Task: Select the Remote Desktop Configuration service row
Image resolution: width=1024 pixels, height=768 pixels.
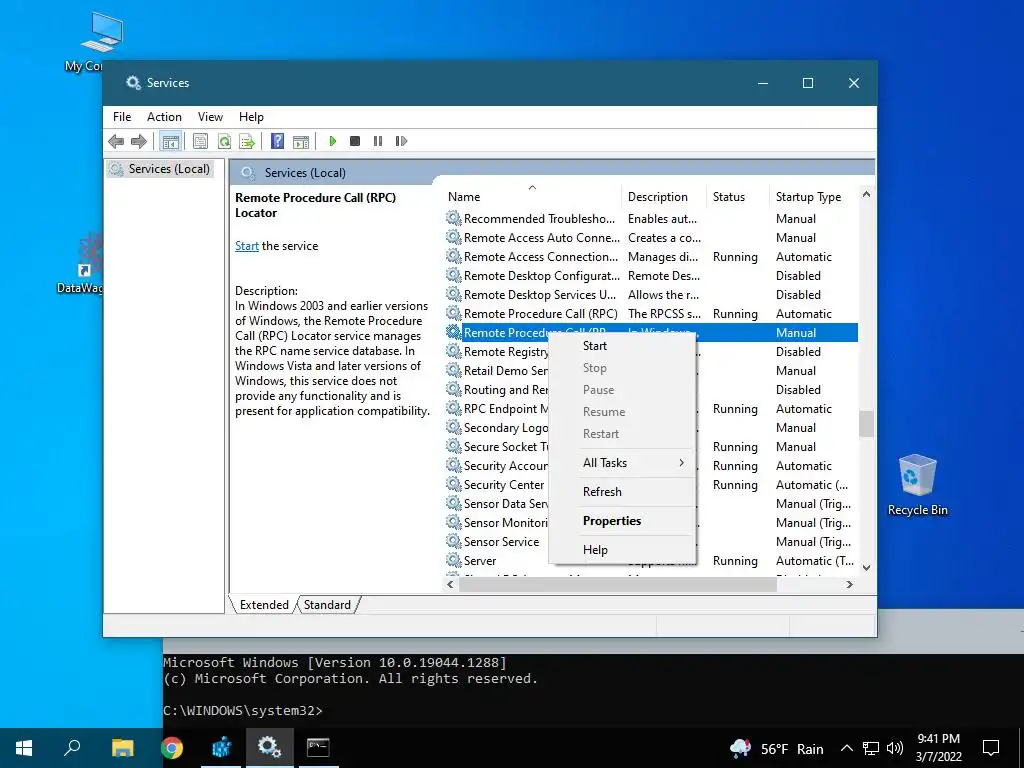Action: (651, 276)
